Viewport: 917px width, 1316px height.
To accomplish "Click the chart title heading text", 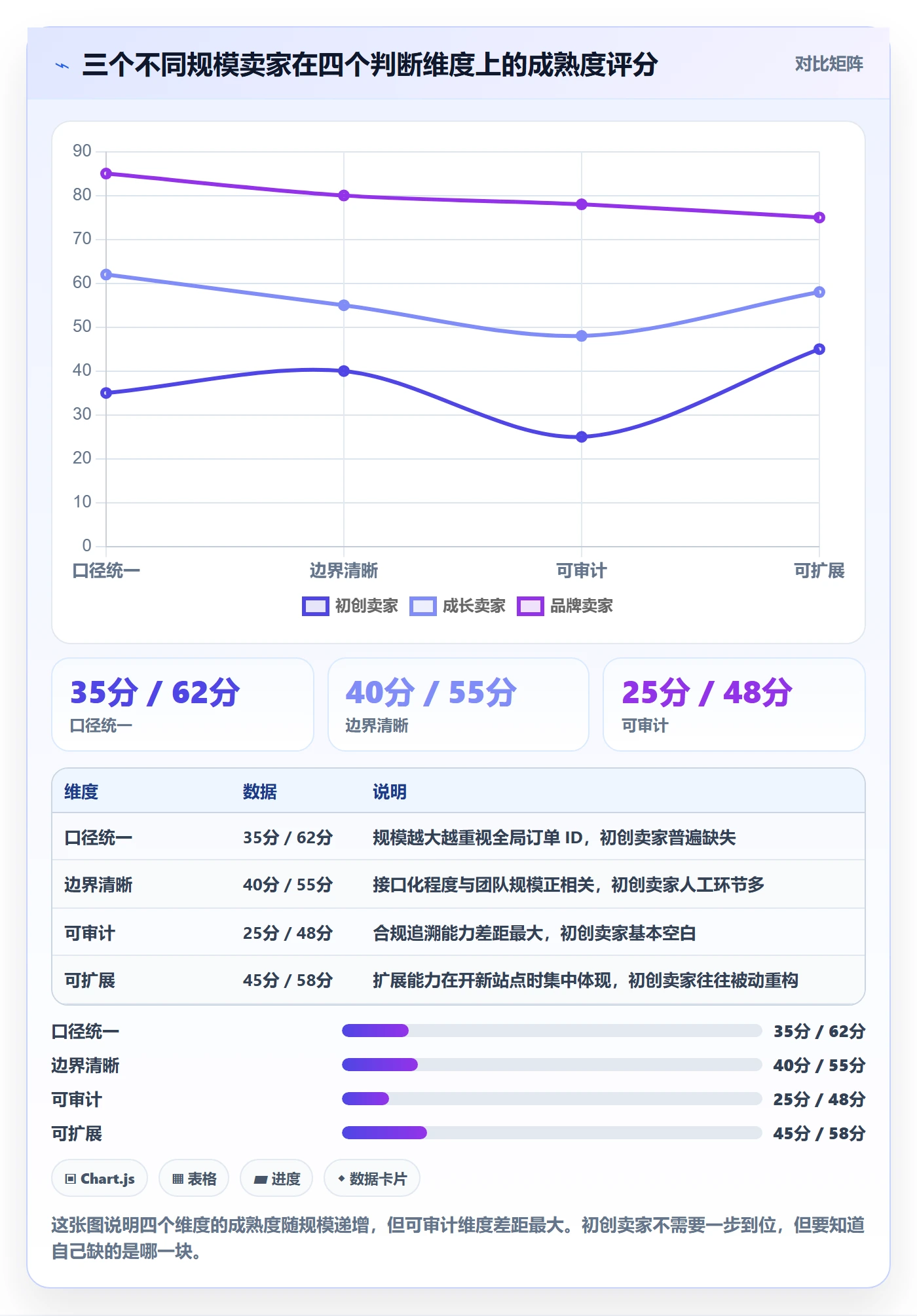I will pyautogui.click(x=370, y=65).
